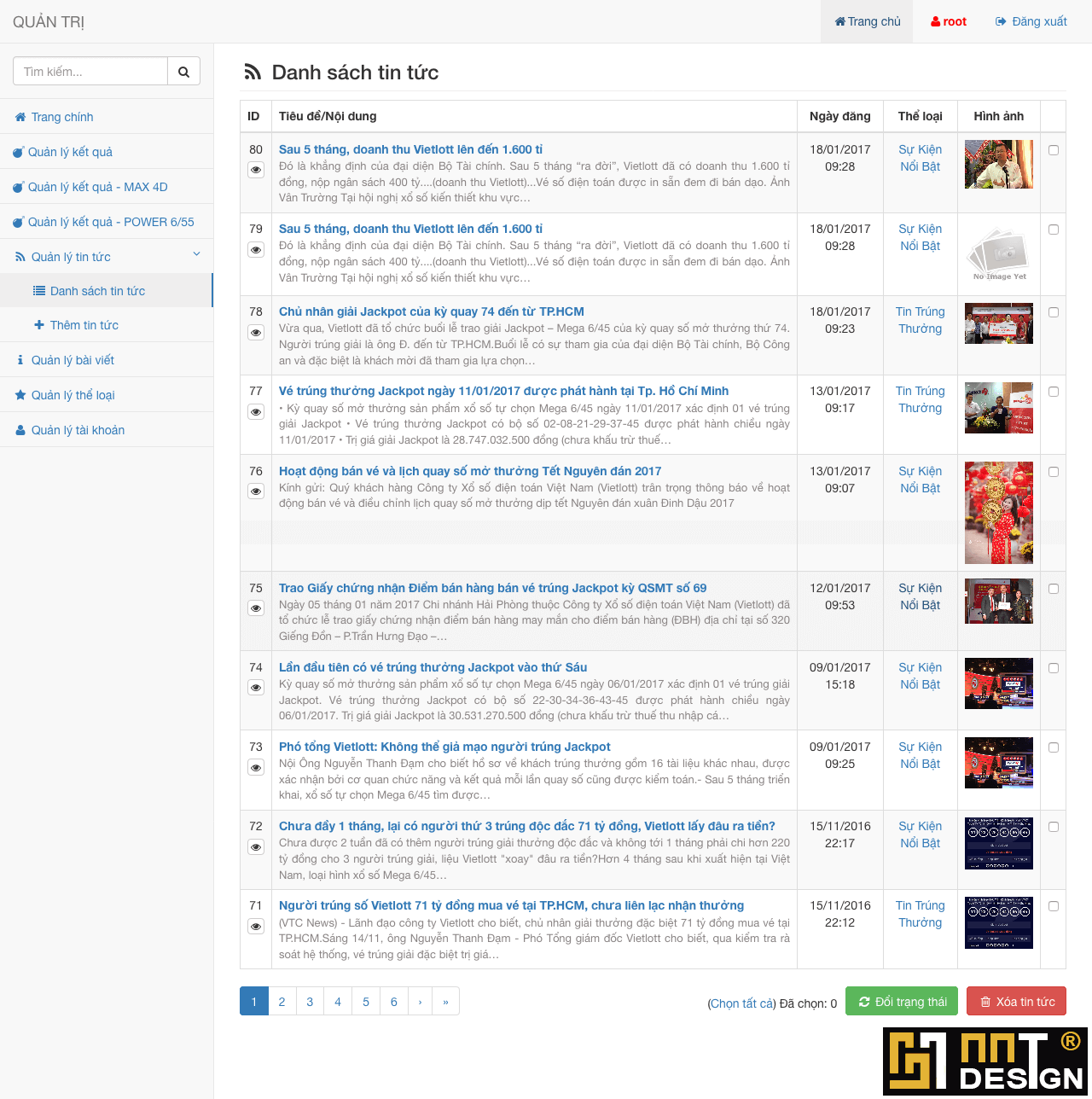Click the RSS icon beside Danh sách tin tức heading
1092x1099 pixels.
coord(253,73)
